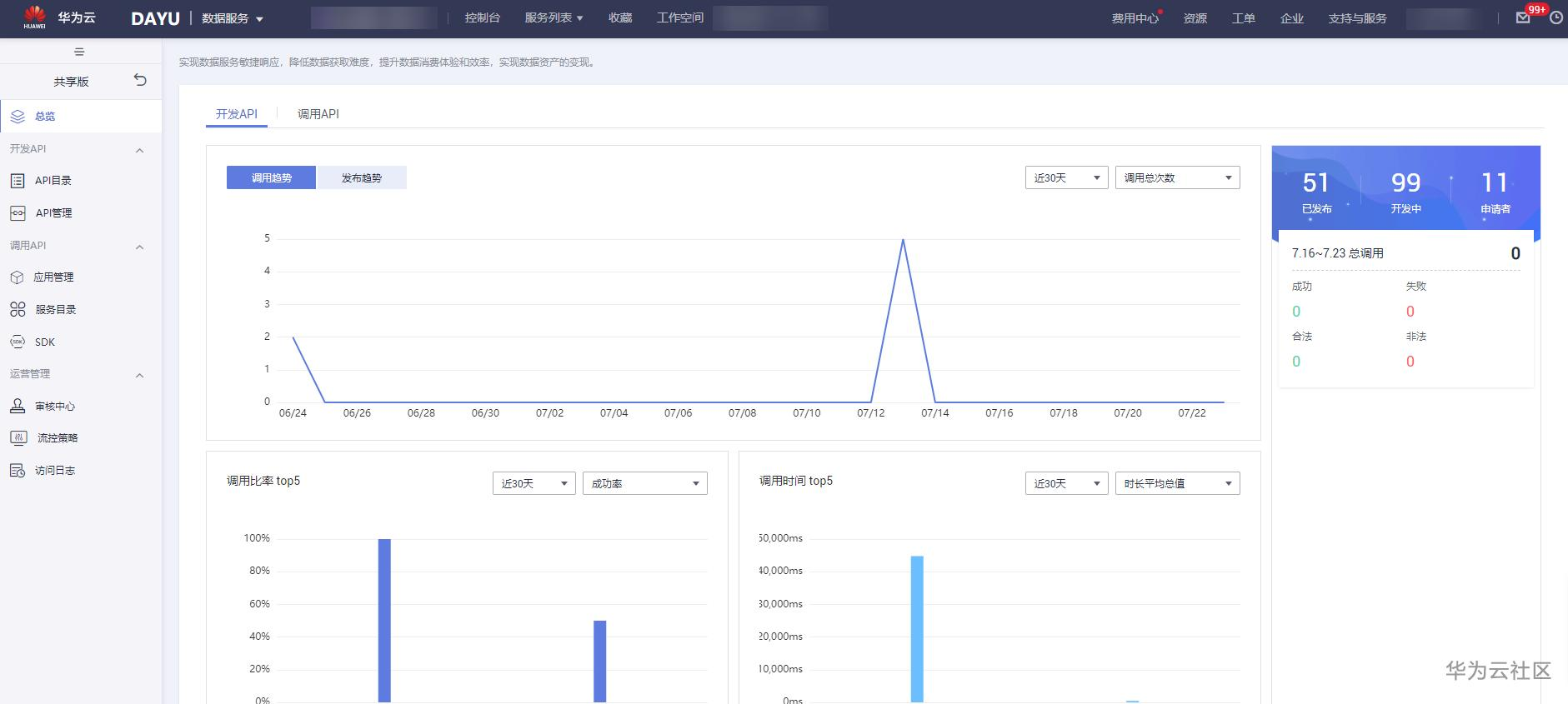Image resolution: width=1568 pixels, height=704 pixels.
Task: Collapse the sidebar with hamburger icon
Action: (79, 52)
